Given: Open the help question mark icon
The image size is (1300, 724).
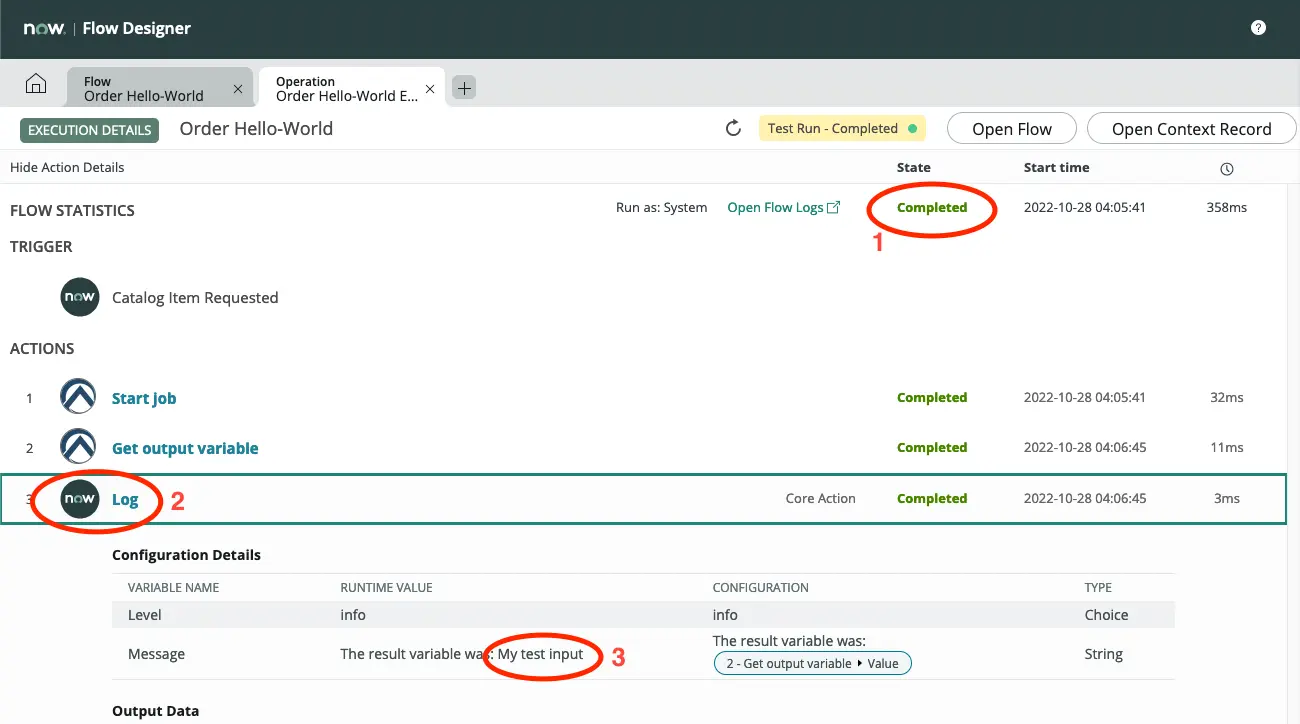Looking at the screenshot, I should coord(1258,28).
